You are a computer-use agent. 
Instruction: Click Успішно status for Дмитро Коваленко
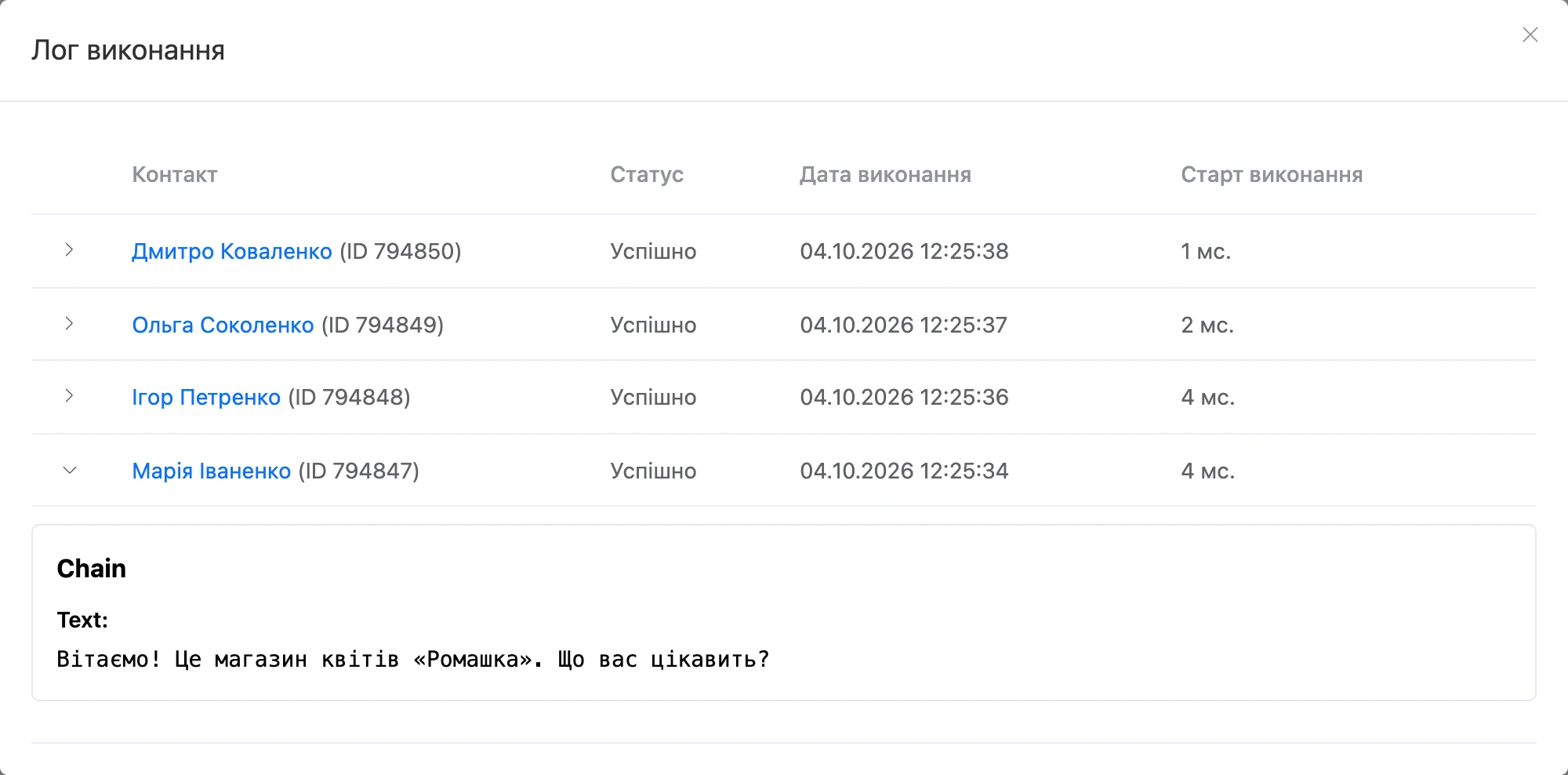click(x=653, y=252)
